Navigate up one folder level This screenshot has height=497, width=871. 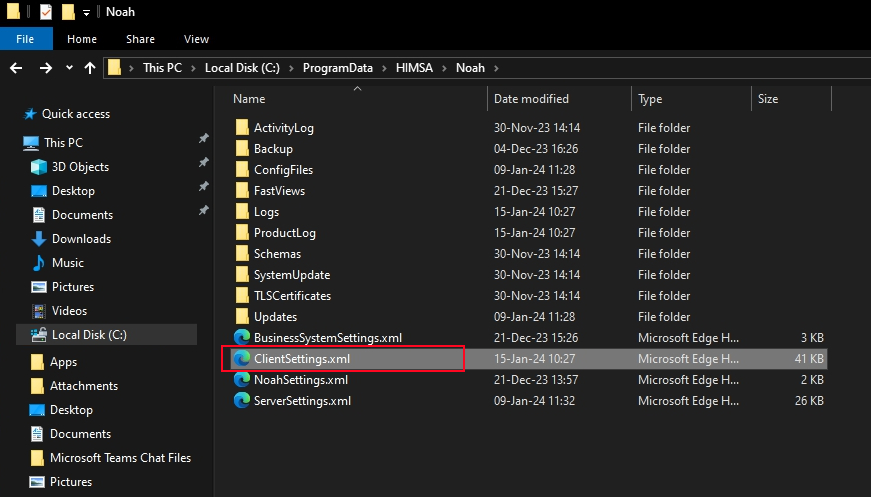(x=89, y=68)
